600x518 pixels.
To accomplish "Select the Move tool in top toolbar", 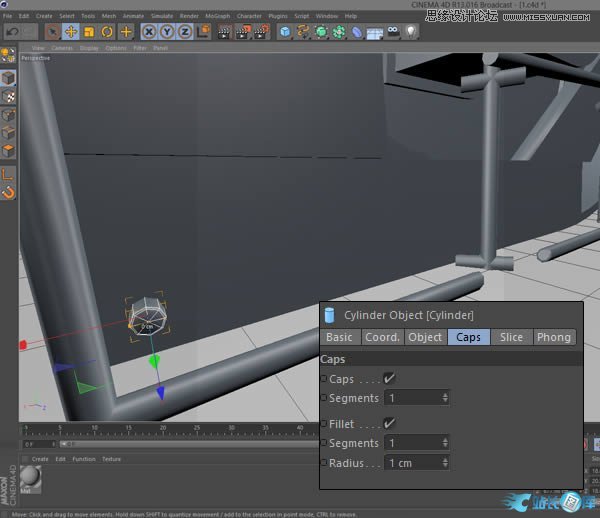I will 71,32.
